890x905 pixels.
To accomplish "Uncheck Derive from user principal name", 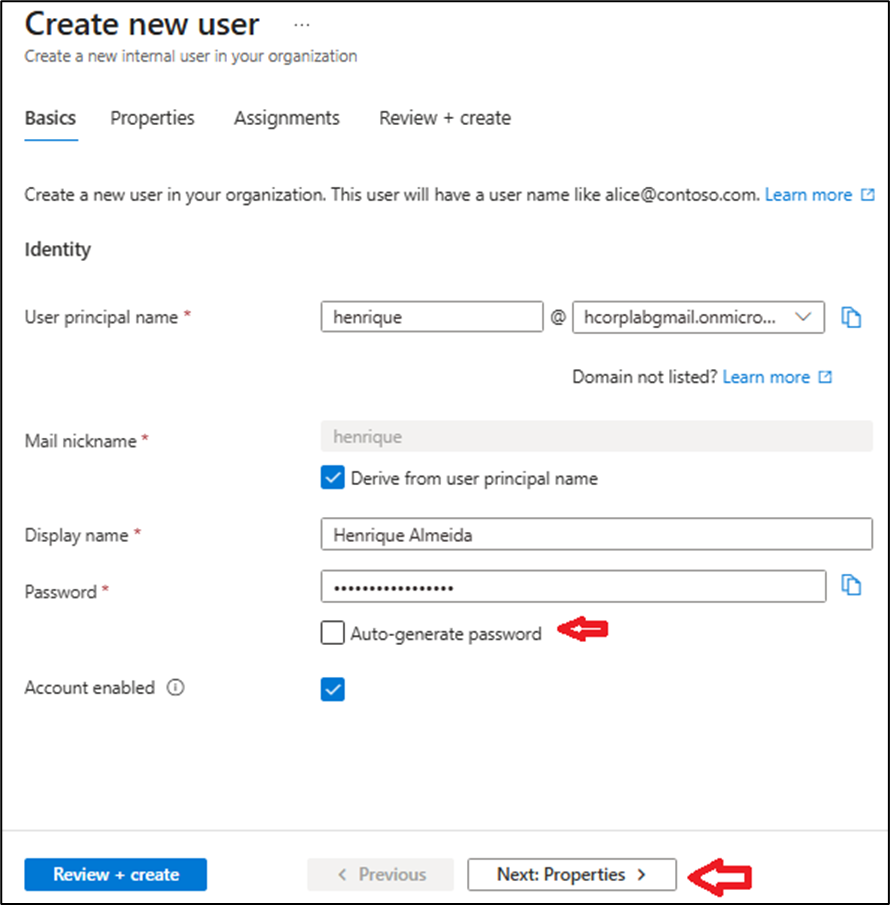I will click(333, 478).
